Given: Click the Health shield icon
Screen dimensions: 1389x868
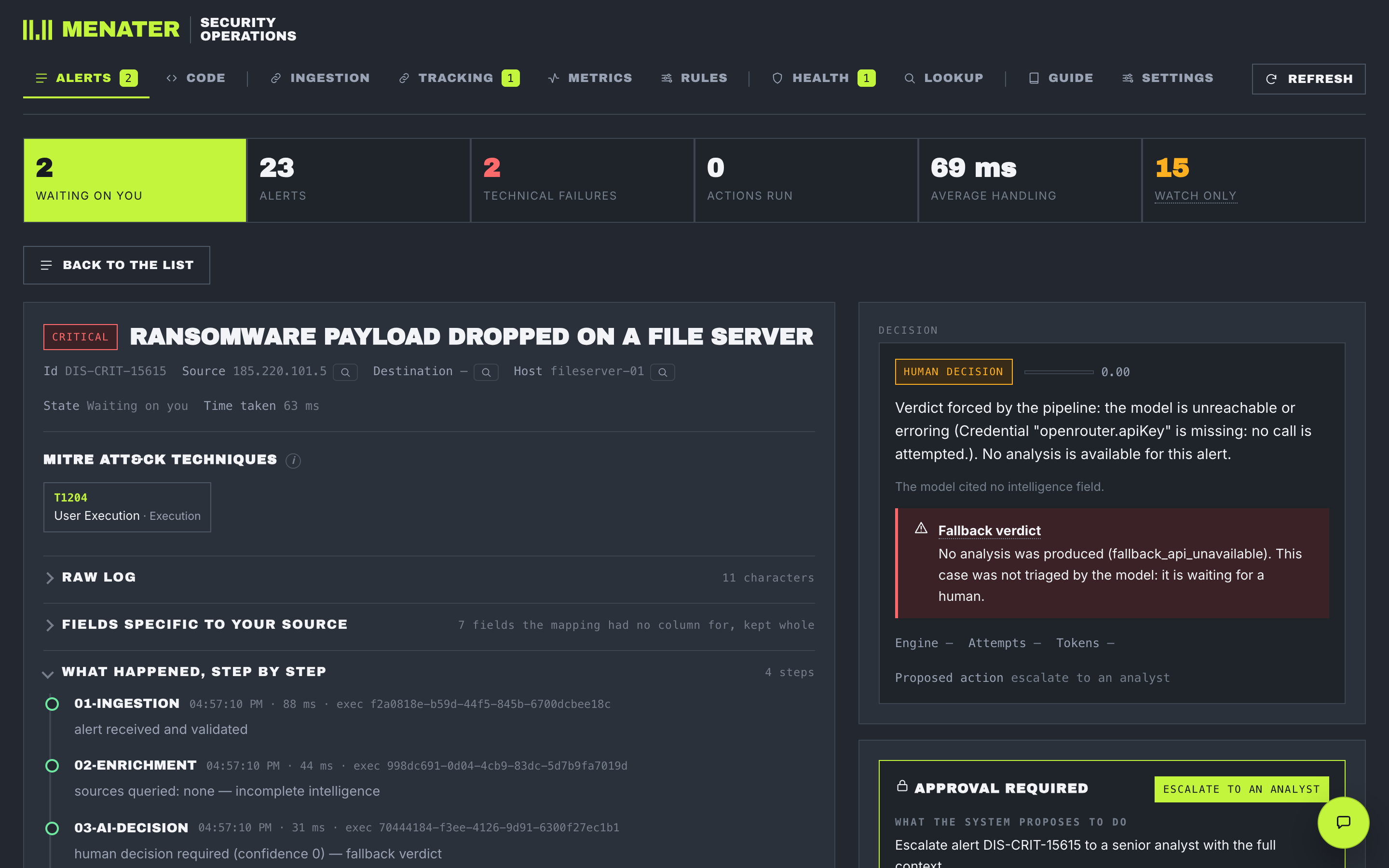Looking at the screenshot, I should point(777,78).
